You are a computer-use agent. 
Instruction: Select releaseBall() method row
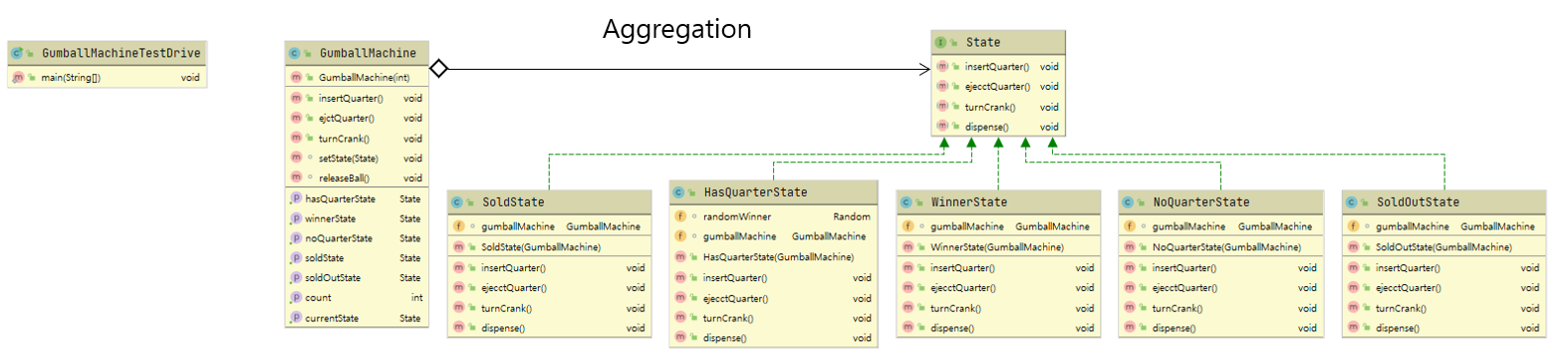tap(357, 178)
